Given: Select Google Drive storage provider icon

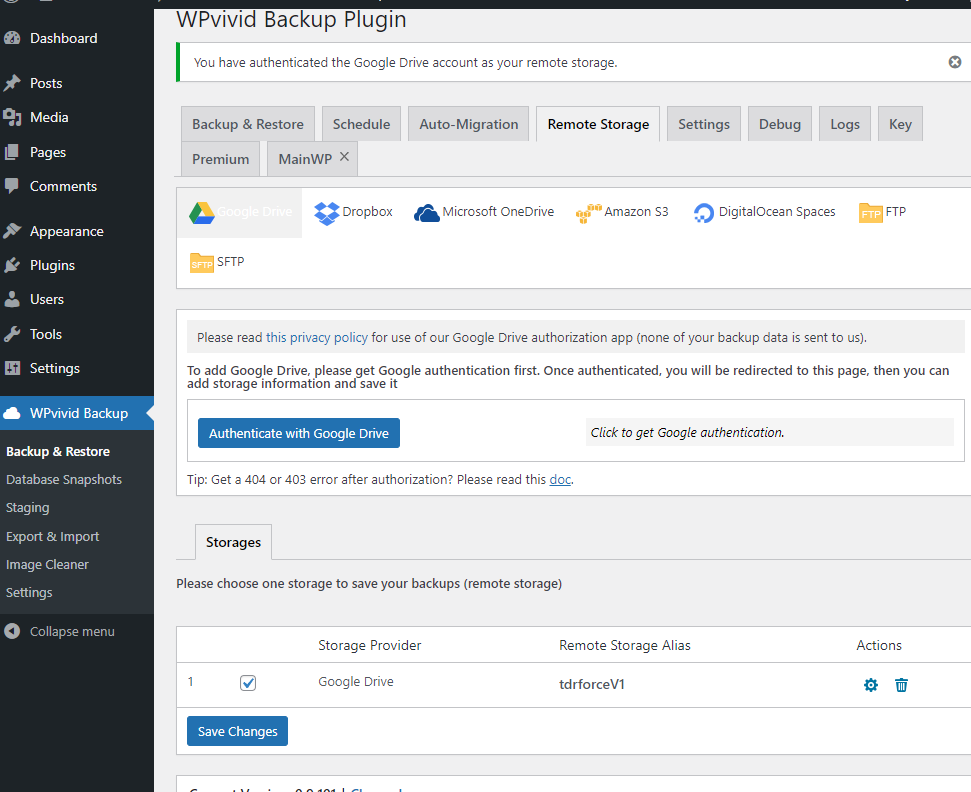Looking at the screenshot, I should coord(202,212).
